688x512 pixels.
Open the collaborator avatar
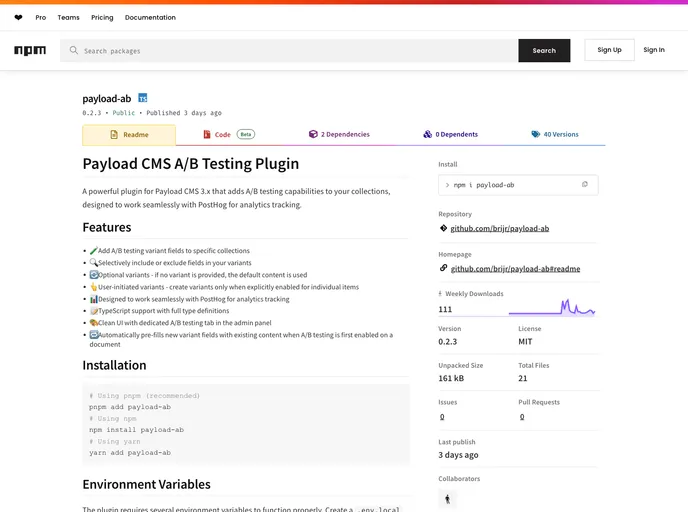448,499
